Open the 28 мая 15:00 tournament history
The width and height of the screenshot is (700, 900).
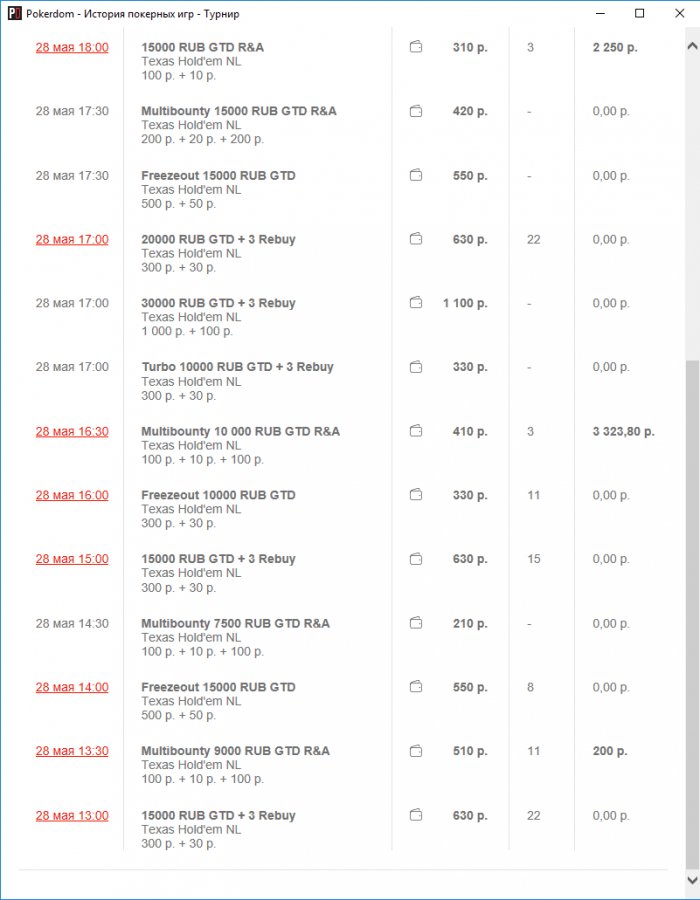click(72, 559)
